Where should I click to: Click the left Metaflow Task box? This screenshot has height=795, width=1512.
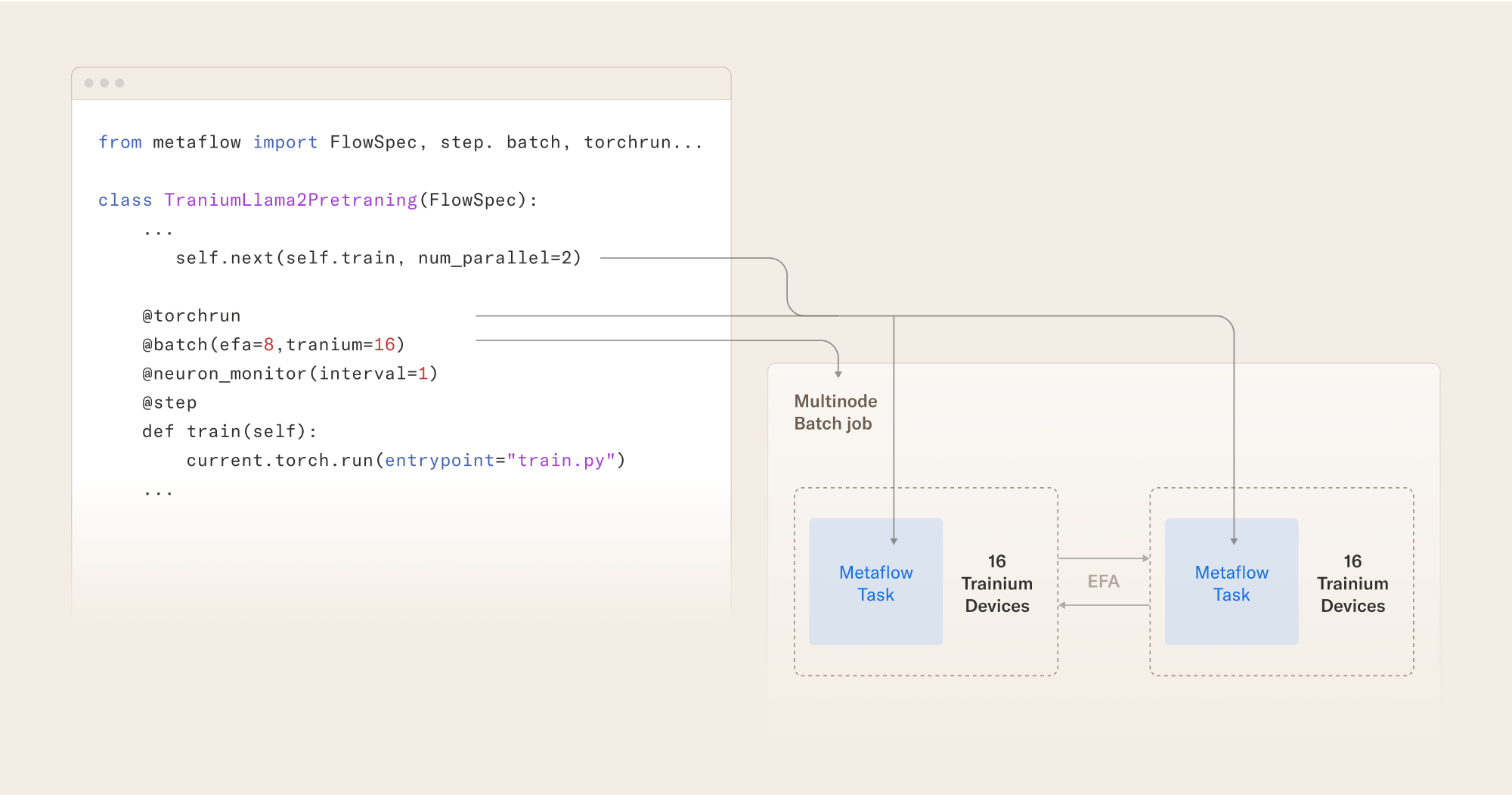coord(875,582)
